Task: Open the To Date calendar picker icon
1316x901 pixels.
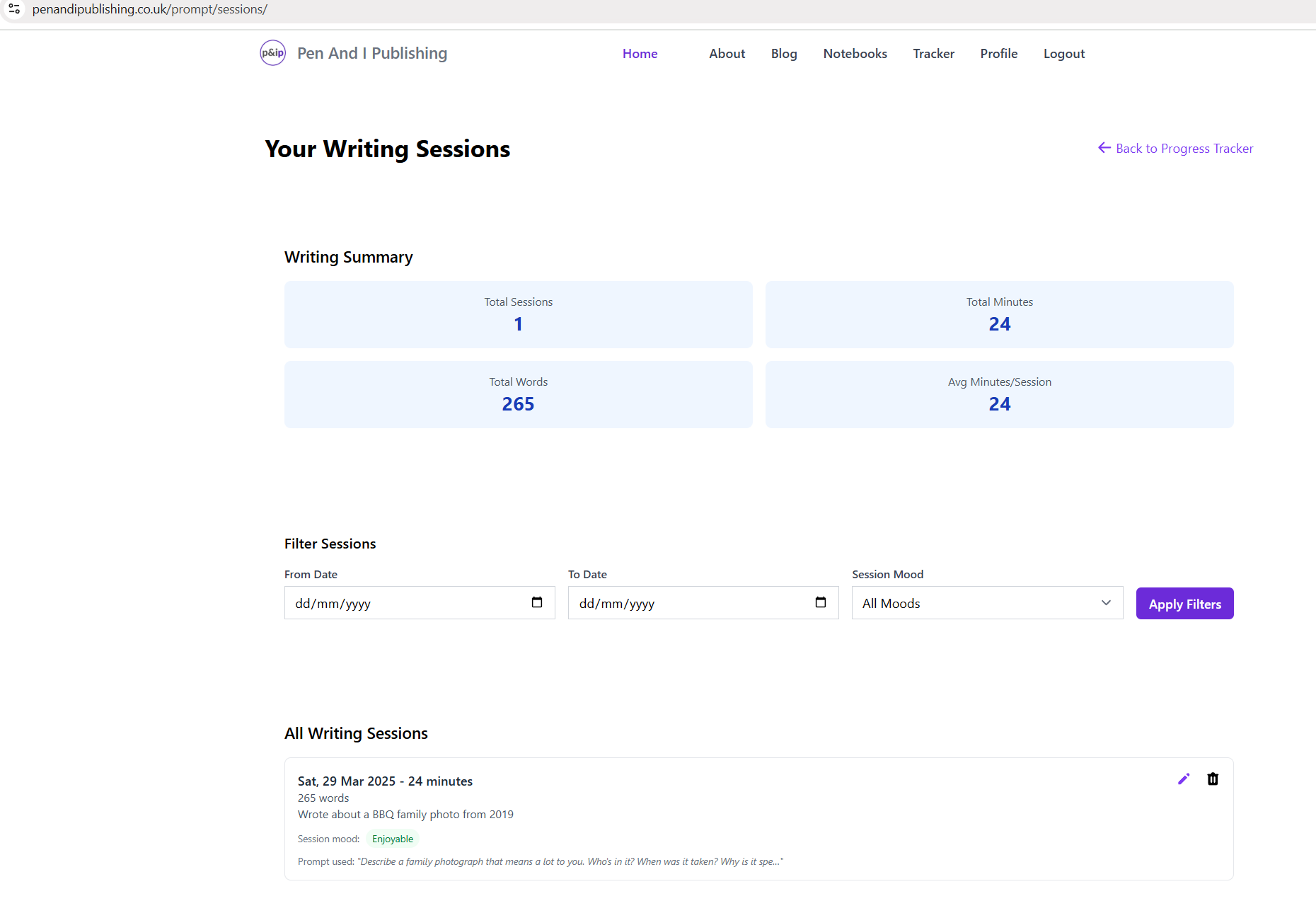Action: (821, 602)
